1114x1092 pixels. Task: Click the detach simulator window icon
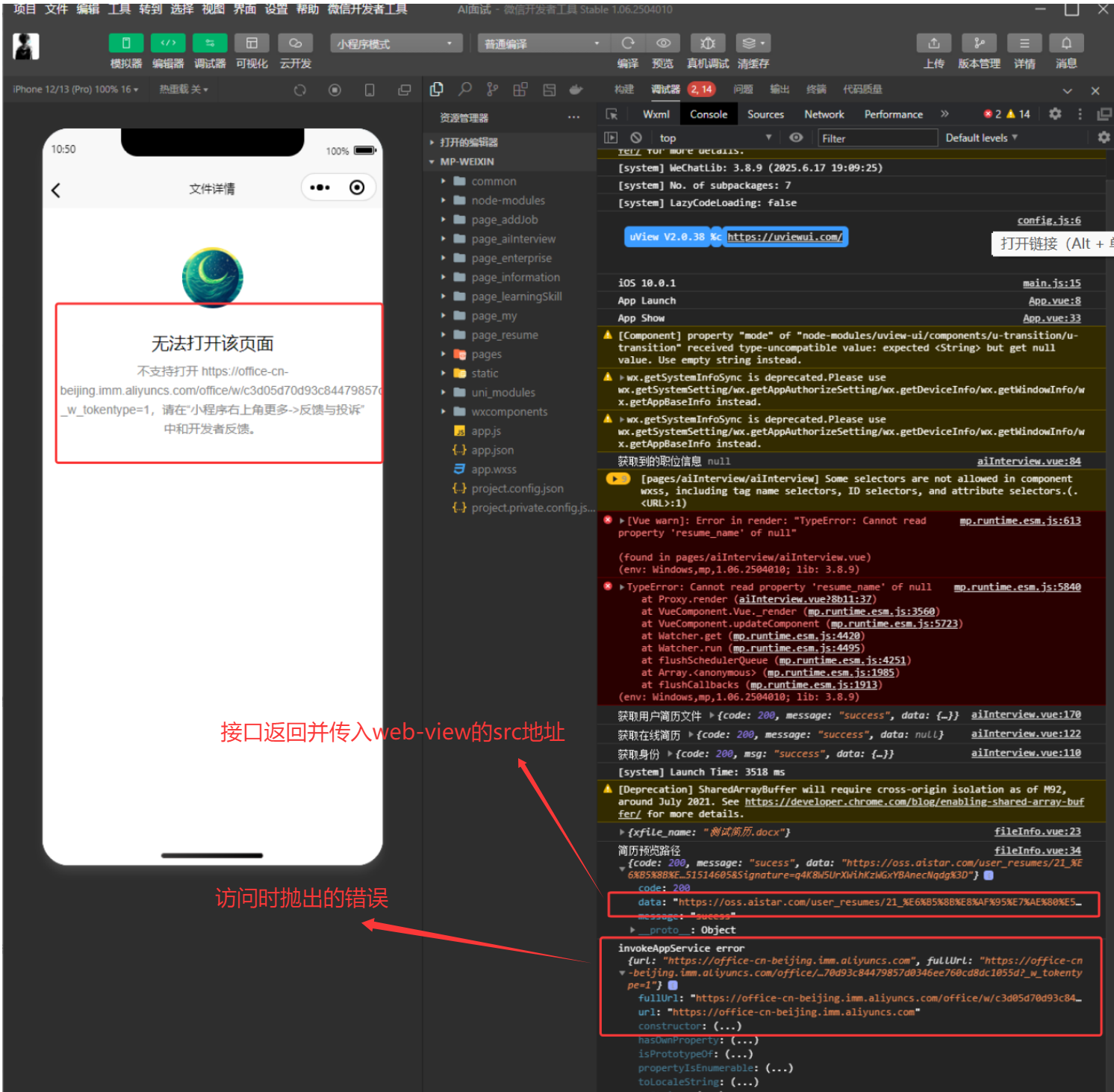click(405, 90)
